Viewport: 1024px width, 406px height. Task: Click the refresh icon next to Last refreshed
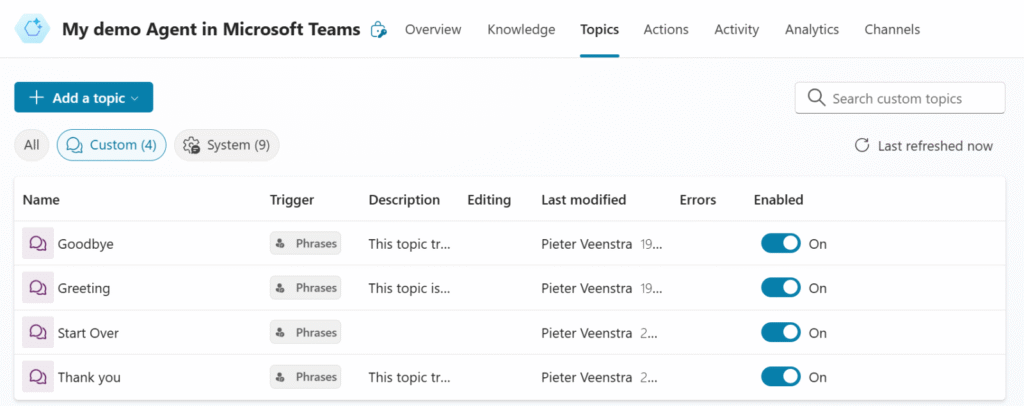(x=862, y=146)
